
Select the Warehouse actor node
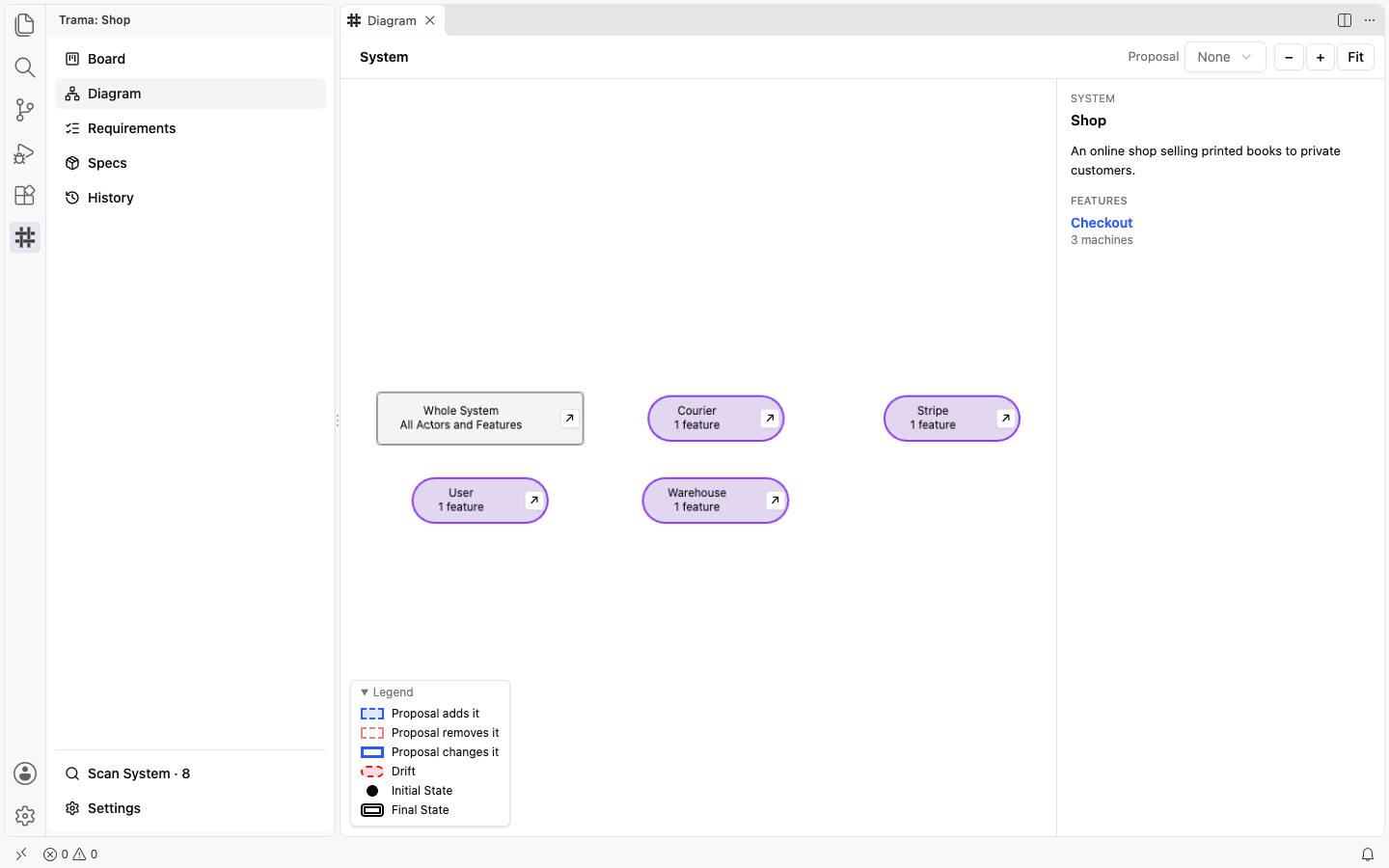coord(716,501)
